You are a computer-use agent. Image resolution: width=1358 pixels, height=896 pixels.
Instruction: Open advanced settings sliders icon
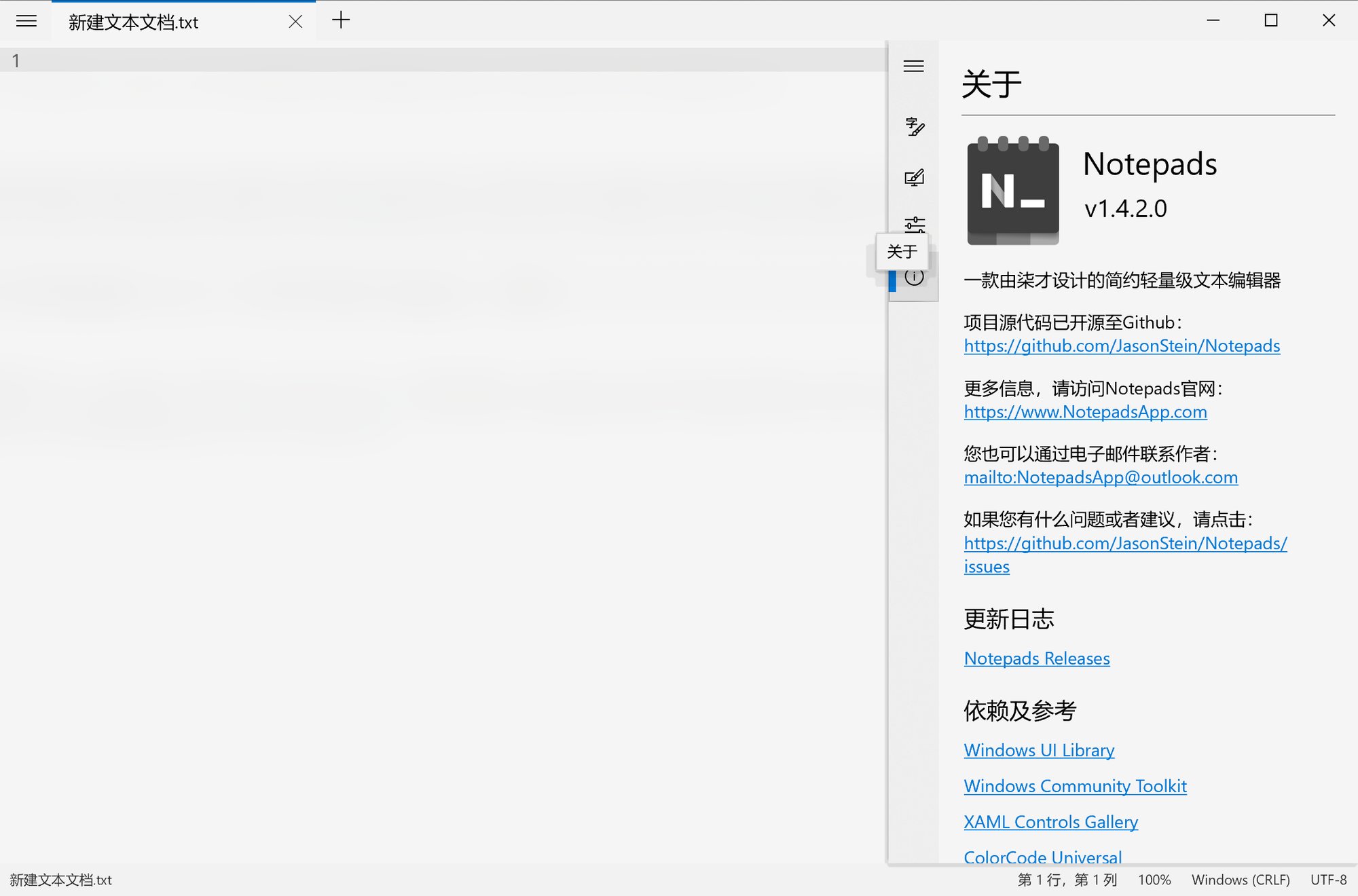pos(914,224)
